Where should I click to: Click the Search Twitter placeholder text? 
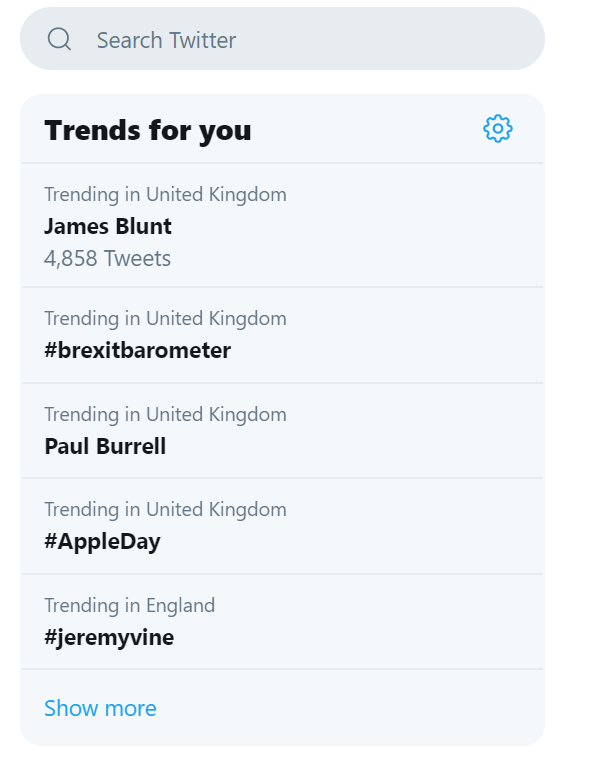click(166, 40)
